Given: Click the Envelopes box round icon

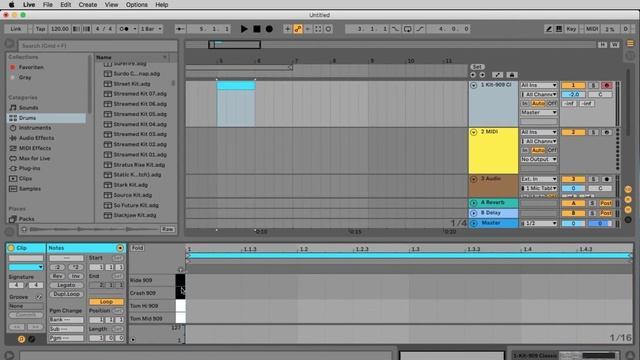Looking at the screenshot, I should pos(31,339).
